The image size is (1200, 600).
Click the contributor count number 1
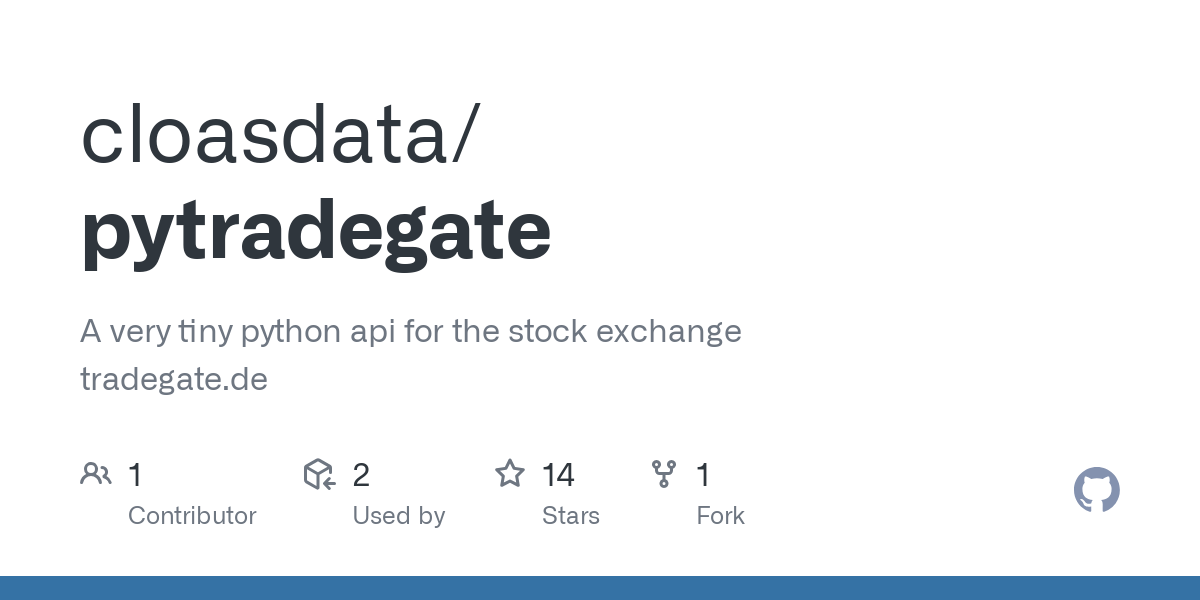tap(135, 475)
